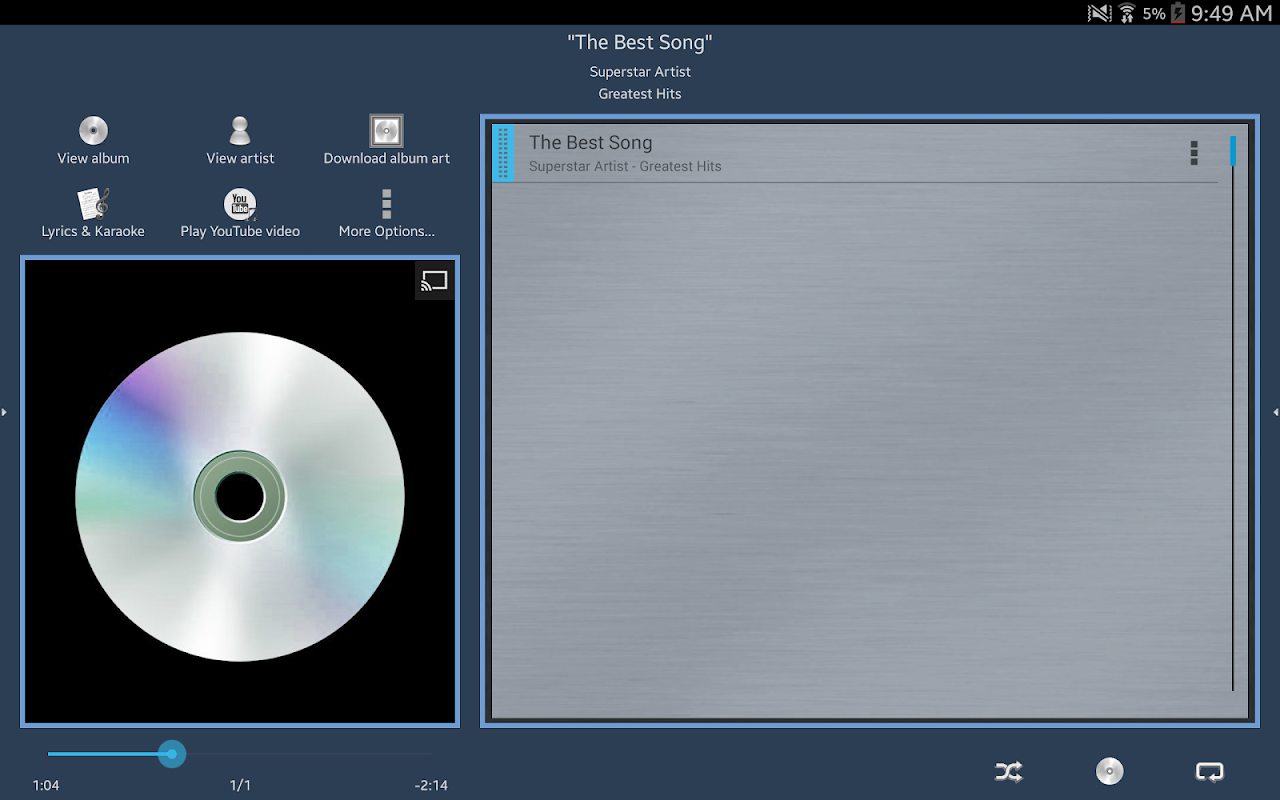Screen dimensions: 1280x800
Task: Click the playback seek bar knob
Action: click(172, 754)
